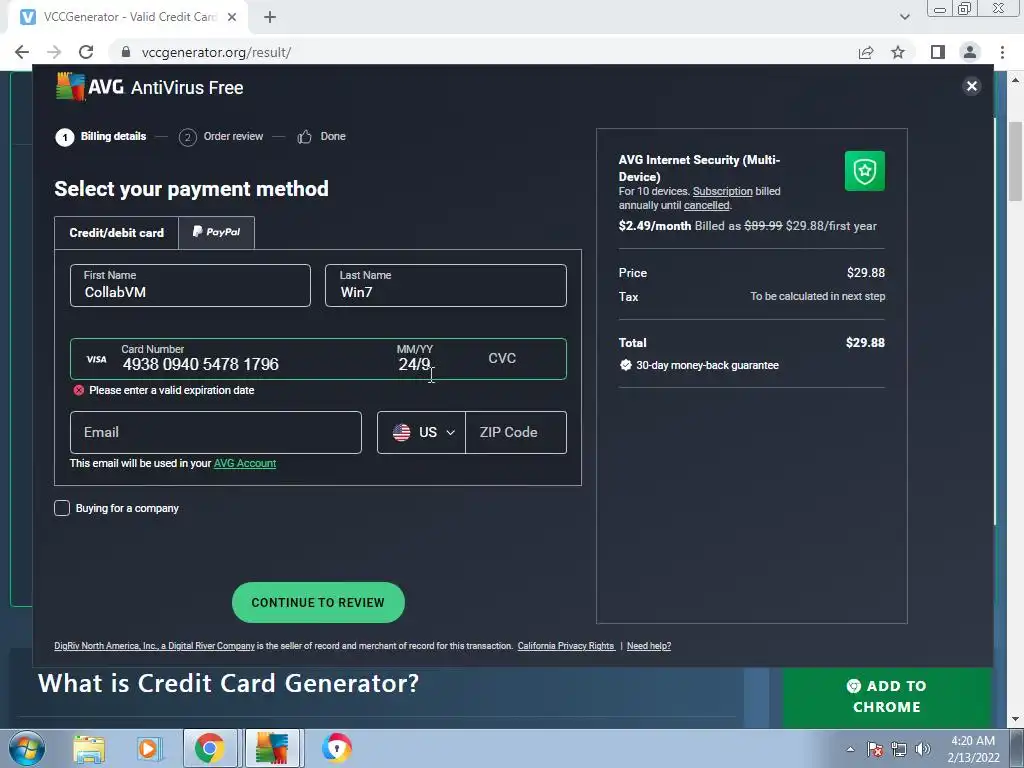Open the AVG Secure Browser taskbar icon

[x=337, y=748]
